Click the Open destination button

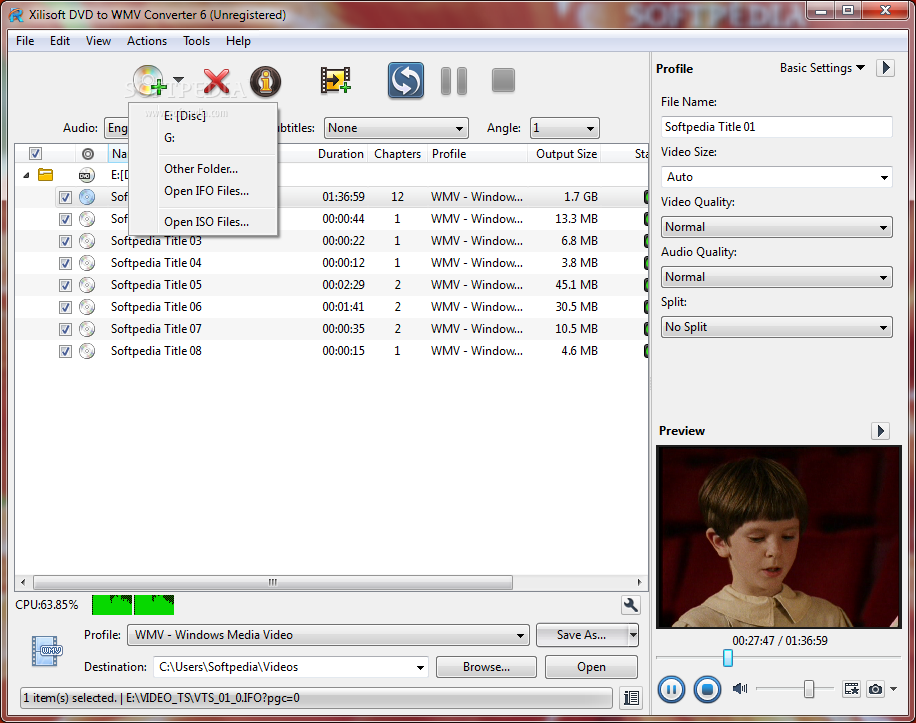591,667
